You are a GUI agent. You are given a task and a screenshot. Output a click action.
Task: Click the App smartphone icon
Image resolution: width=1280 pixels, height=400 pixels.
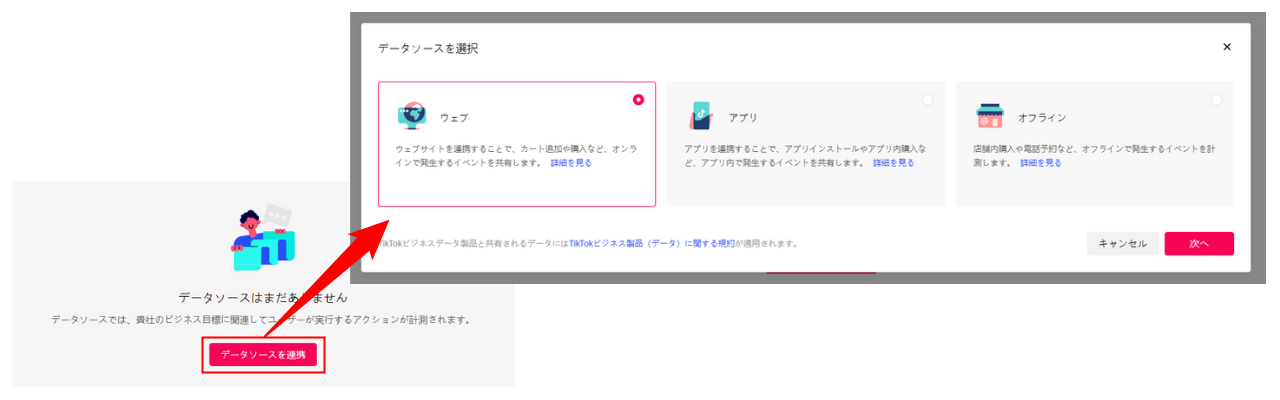(700, 116)
